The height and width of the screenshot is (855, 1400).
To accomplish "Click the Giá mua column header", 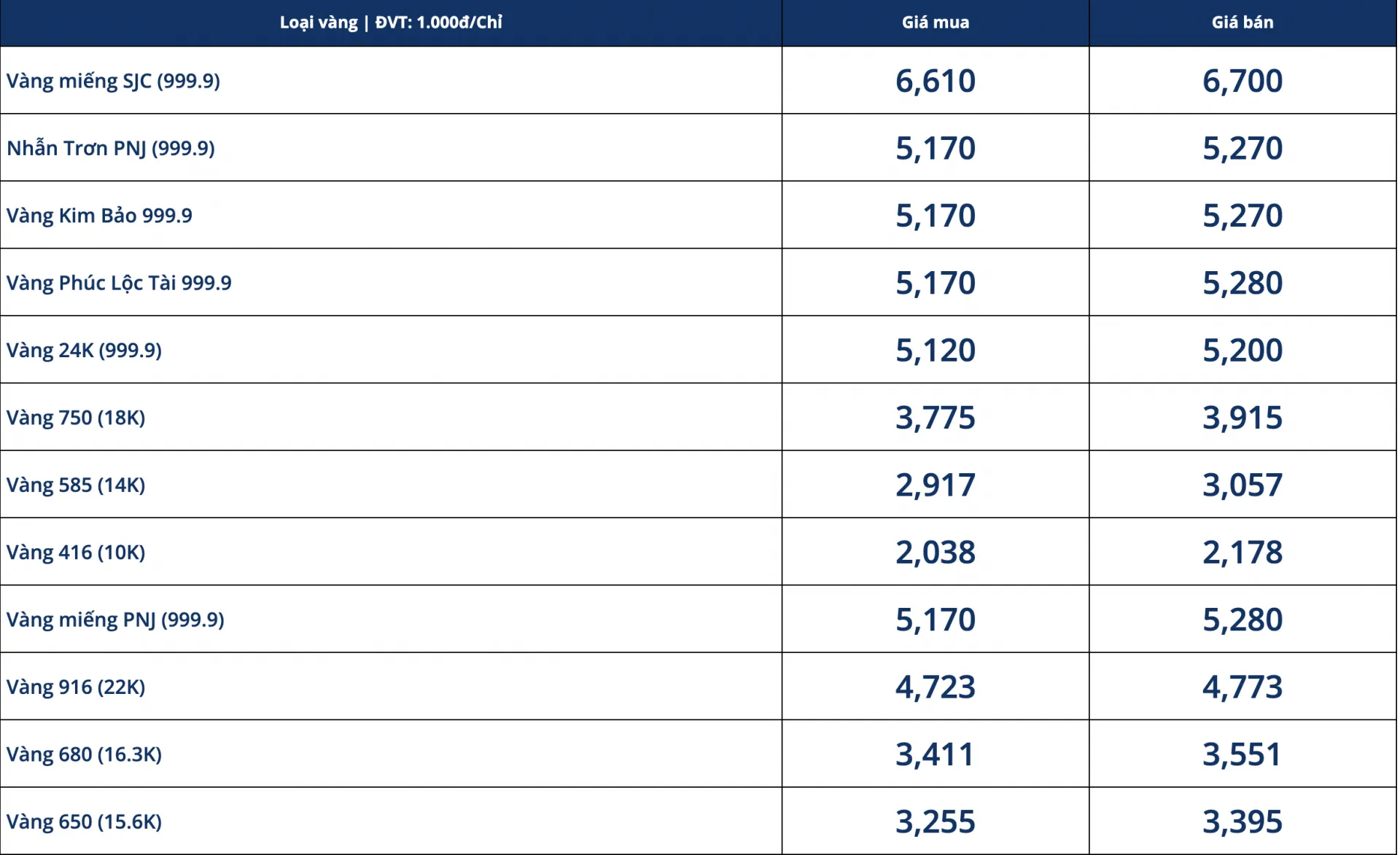I will (936, 23).
